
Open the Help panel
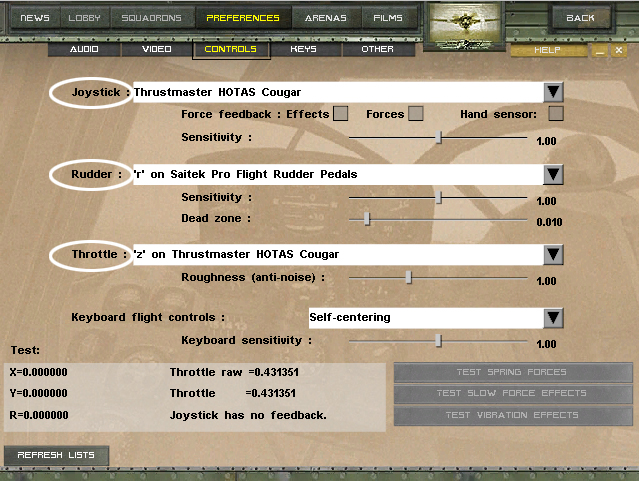pyautogui.click(x=547, y=50)
